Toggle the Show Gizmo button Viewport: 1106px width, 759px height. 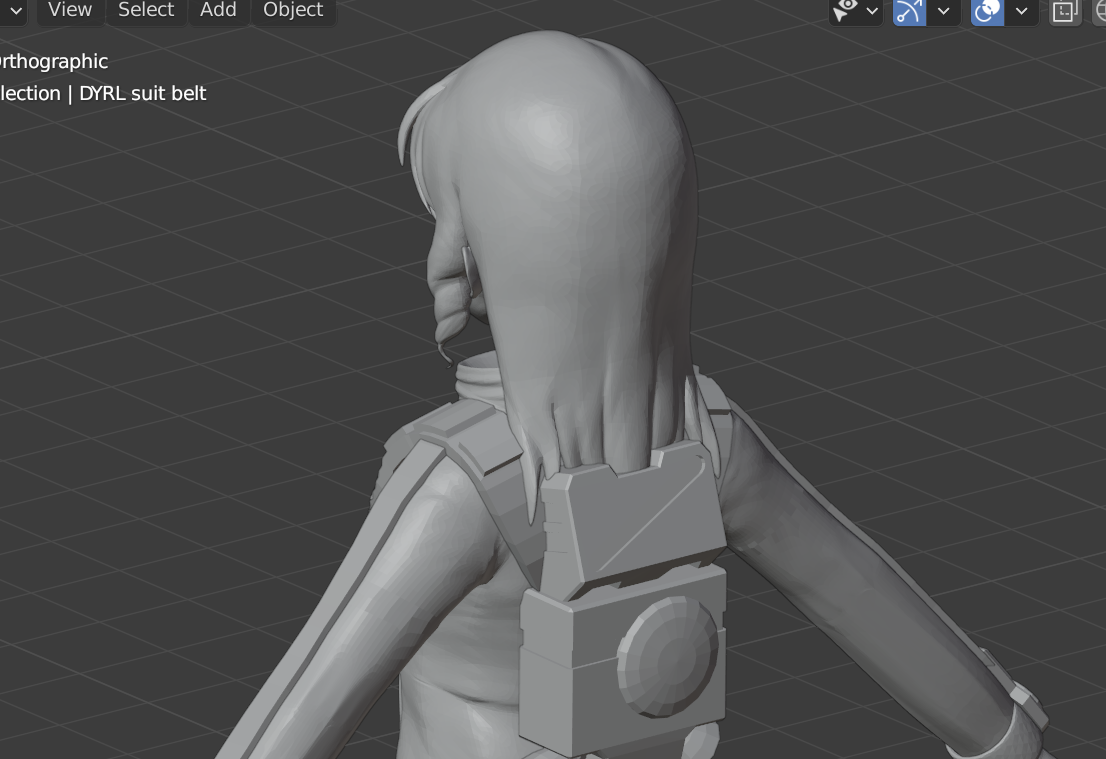(x=909, y=11)
